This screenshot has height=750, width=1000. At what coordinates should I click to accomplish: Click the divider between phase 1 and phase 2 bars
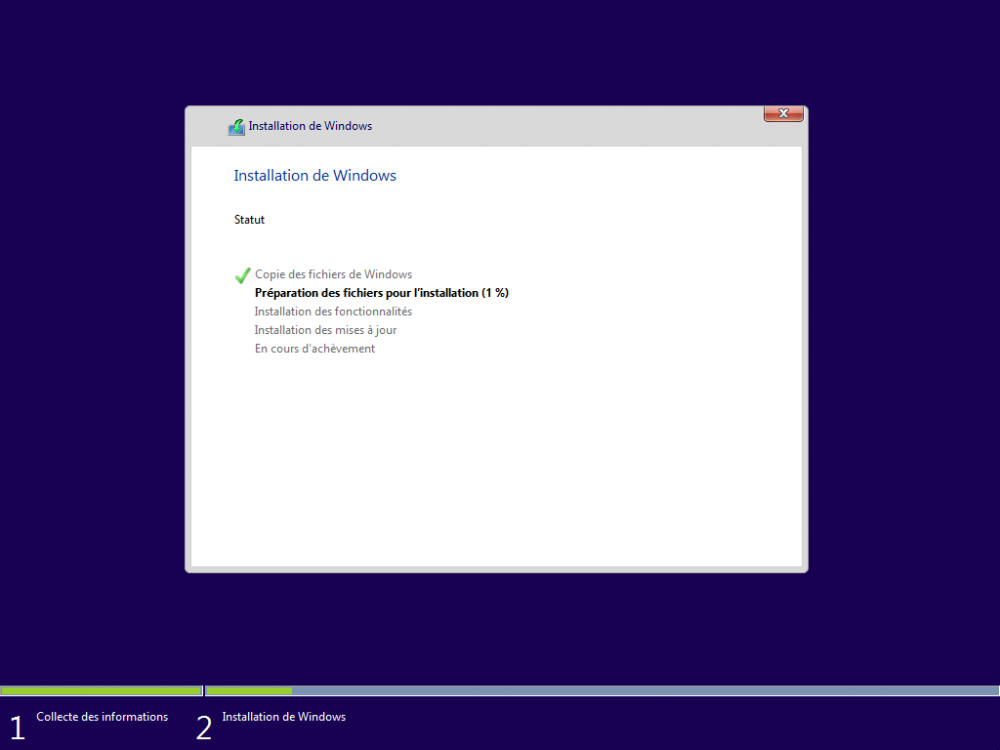(204, 690)
